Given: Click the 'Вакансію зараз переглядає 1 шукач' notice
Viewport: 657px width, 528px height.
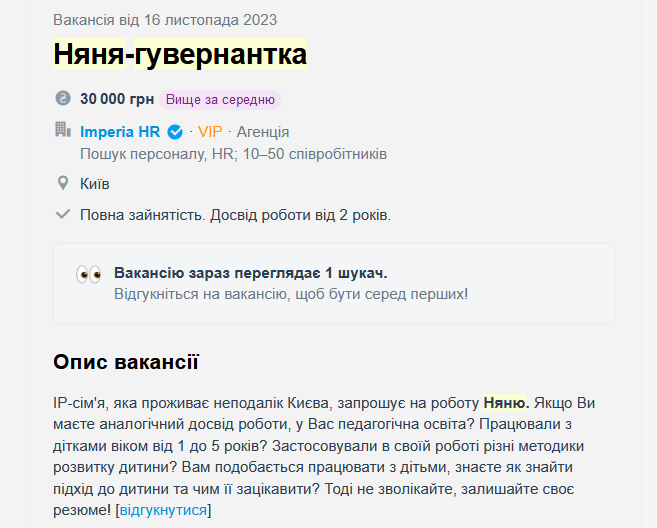Looking at the screenshot, I should (251, 273).
